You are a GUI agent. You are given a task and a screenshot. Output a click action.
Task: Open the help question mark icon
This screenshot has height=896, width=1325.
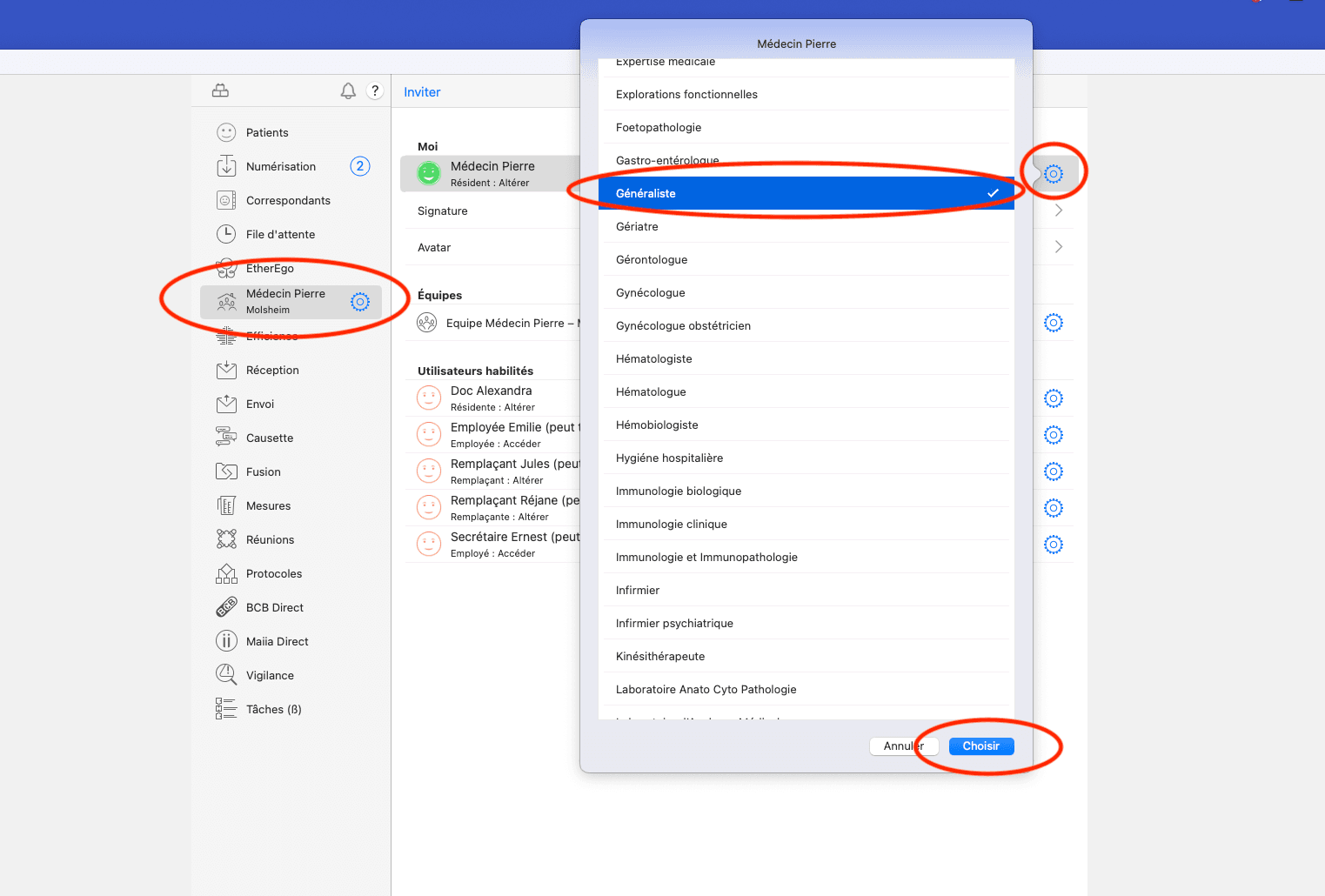point(375,90)
